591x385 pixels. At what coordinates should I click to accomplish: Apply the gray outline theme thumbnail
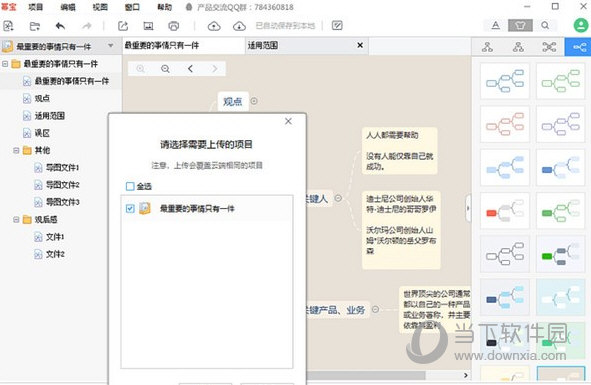pyautogui.click(x=505, y=254)
